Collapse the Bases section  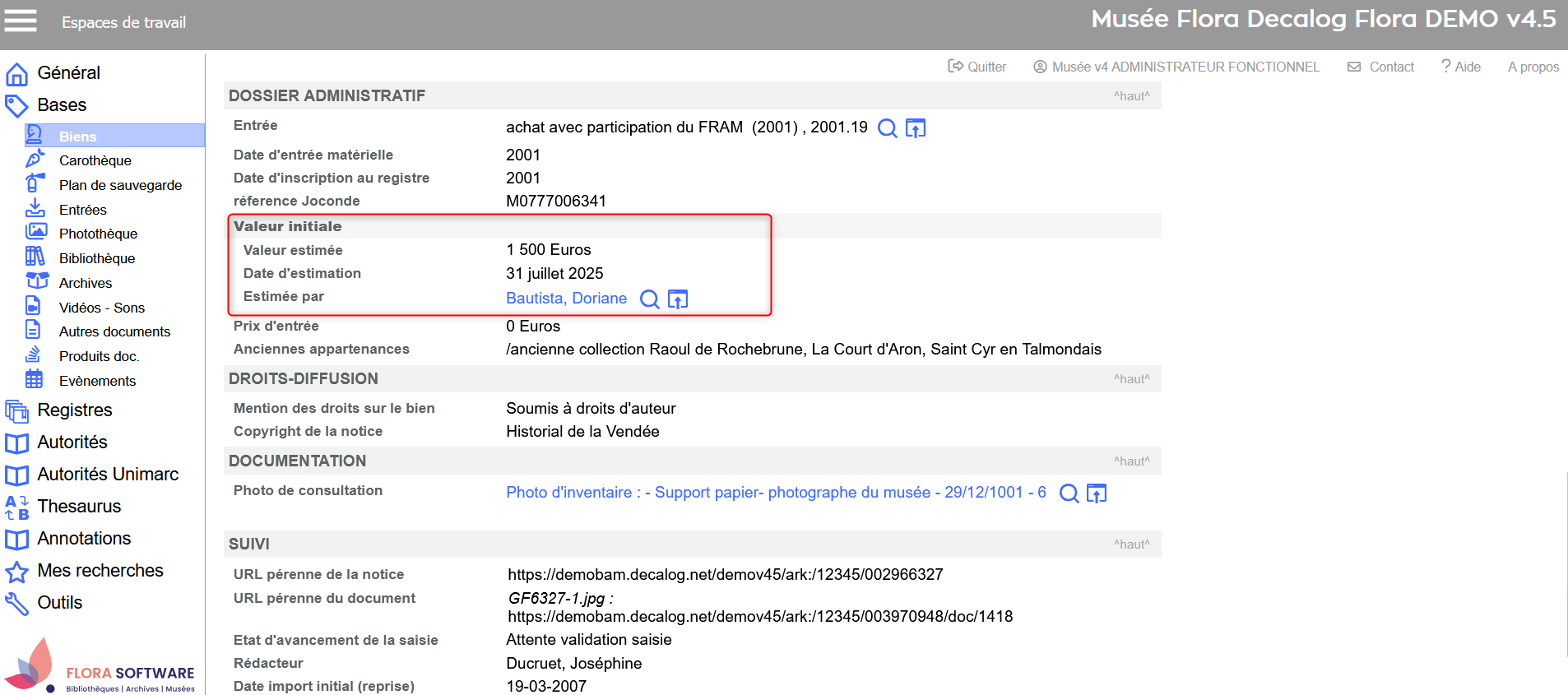tap(62, 104)
